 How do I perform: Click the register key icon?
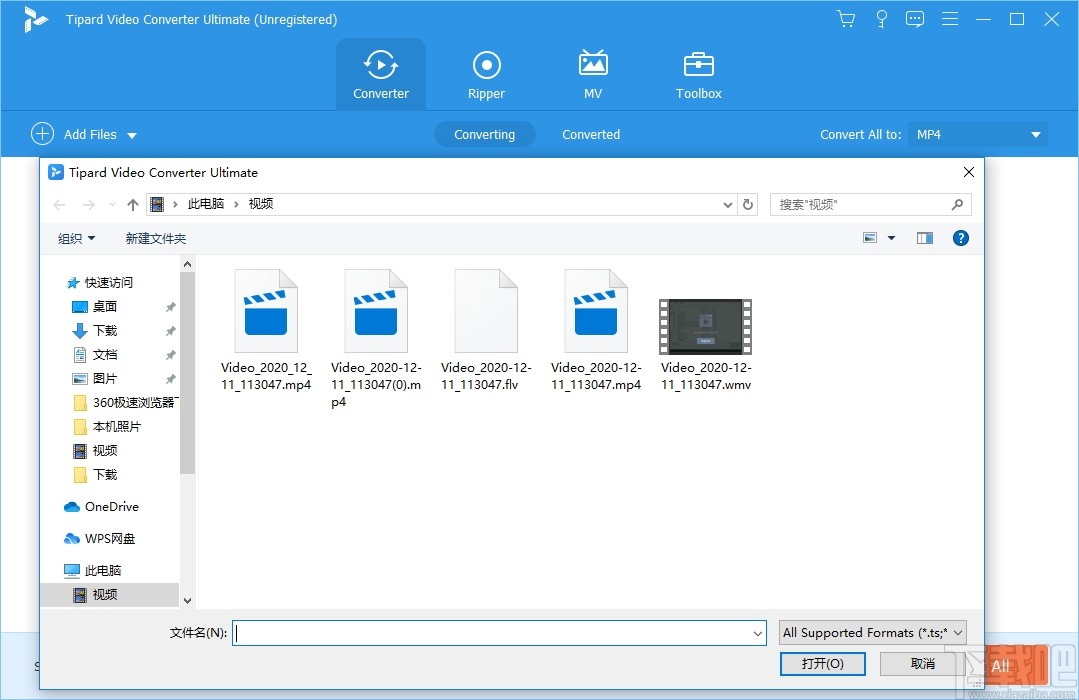pos(881,18)
